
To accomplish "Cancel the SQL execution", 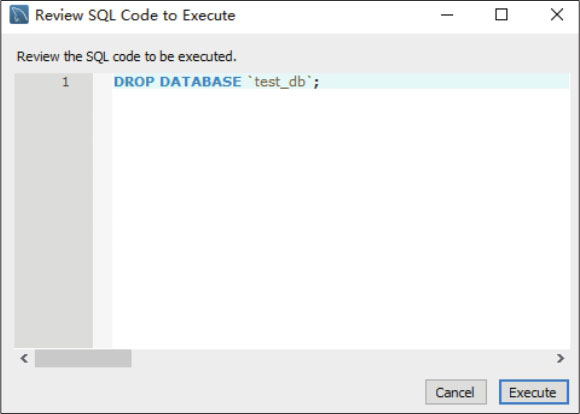I will (x=455, y=392).
